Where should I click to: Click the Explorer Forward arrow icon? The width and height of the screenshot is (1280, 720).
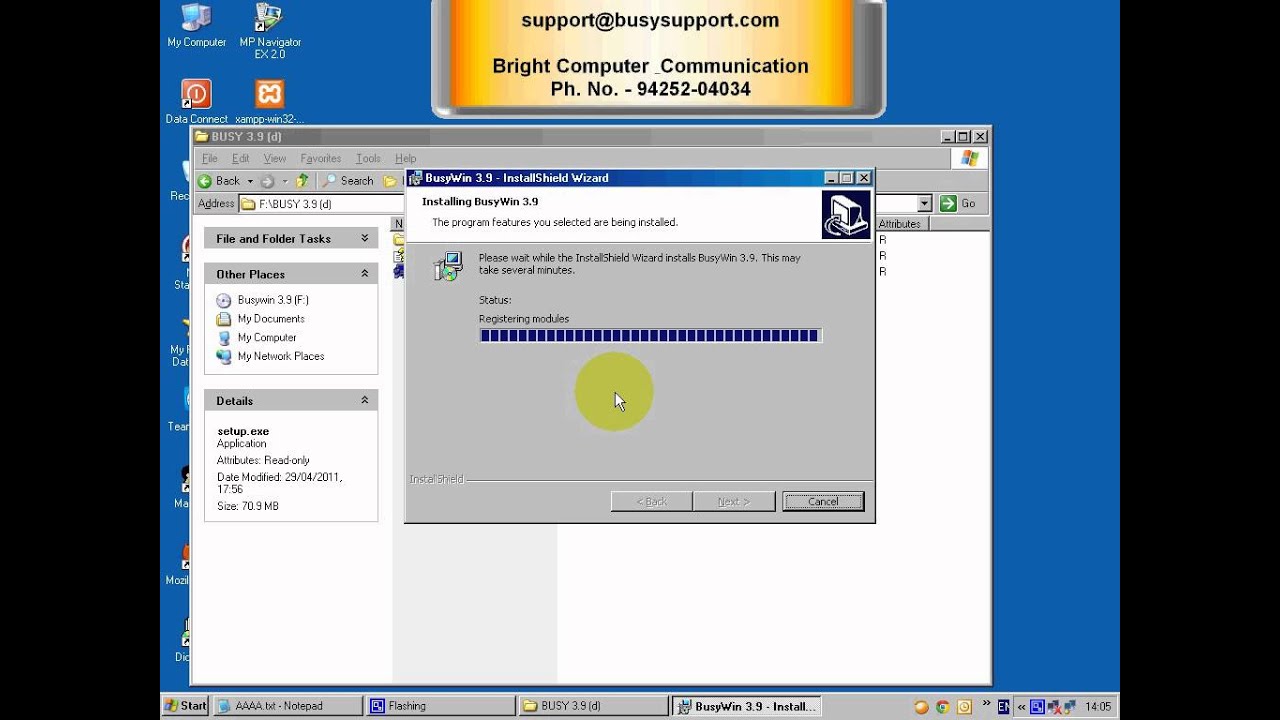click(x=267, y=181)
